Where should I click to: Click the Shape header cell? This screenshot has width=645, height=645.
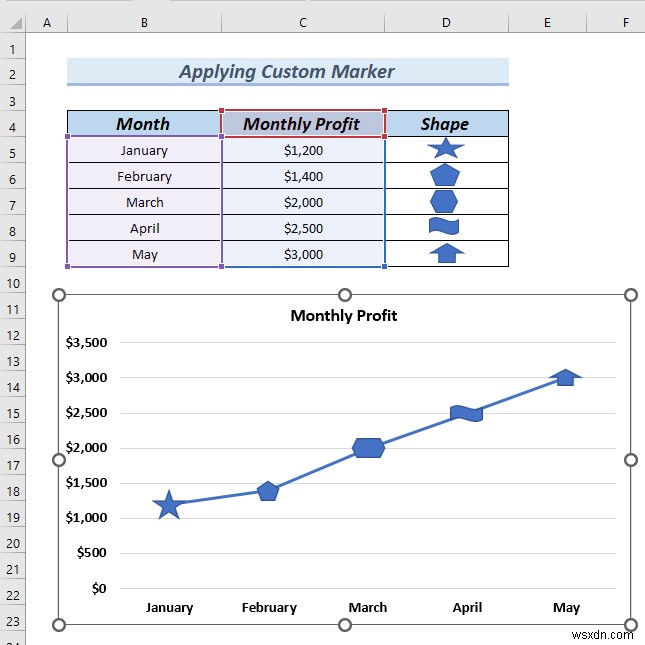(x=446, y=124)
